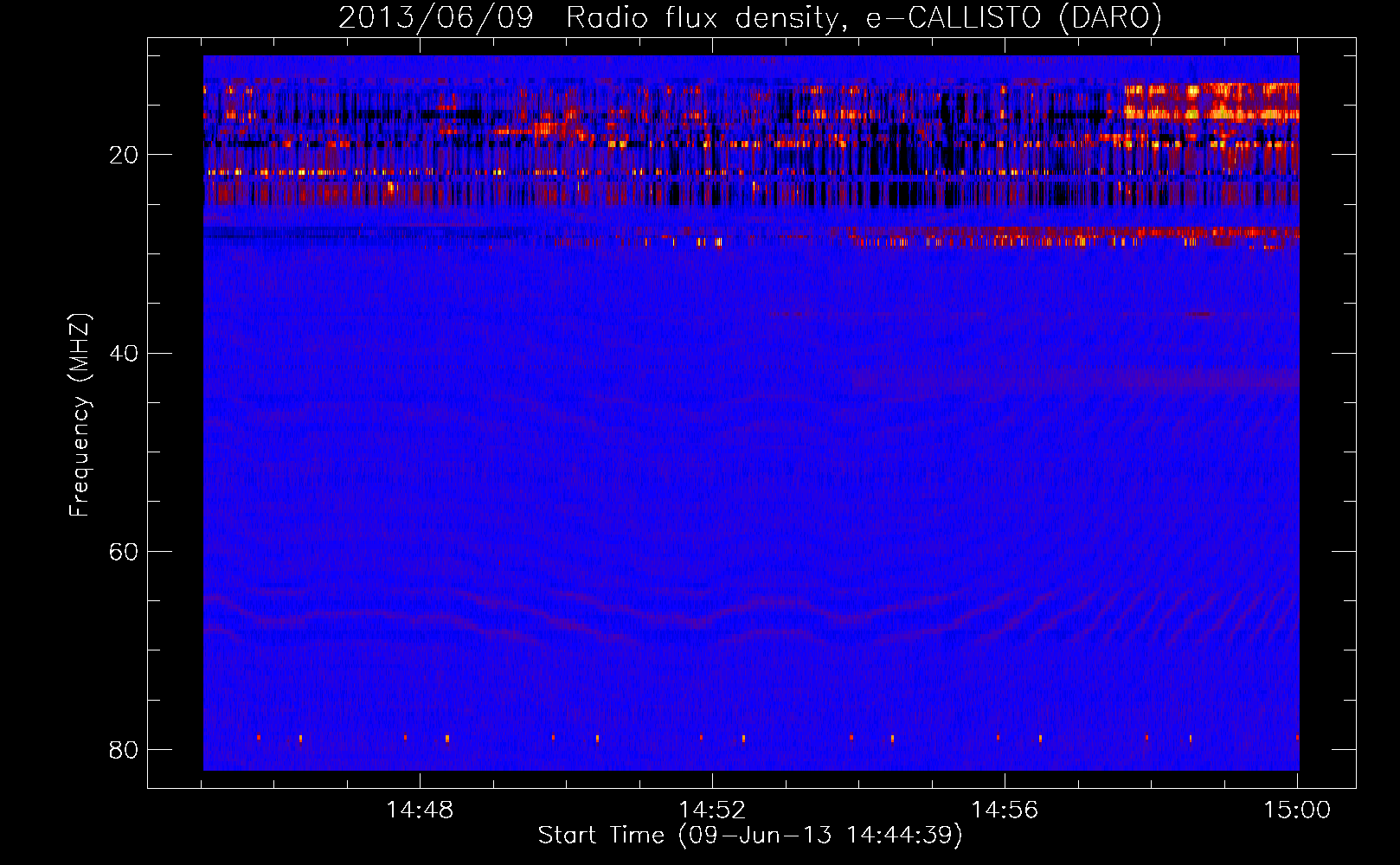This screenshot has width=1400, height=865.
Task: Select the 'Frequency (MHZ)' axis label
Action: click(x=80, y=415)
